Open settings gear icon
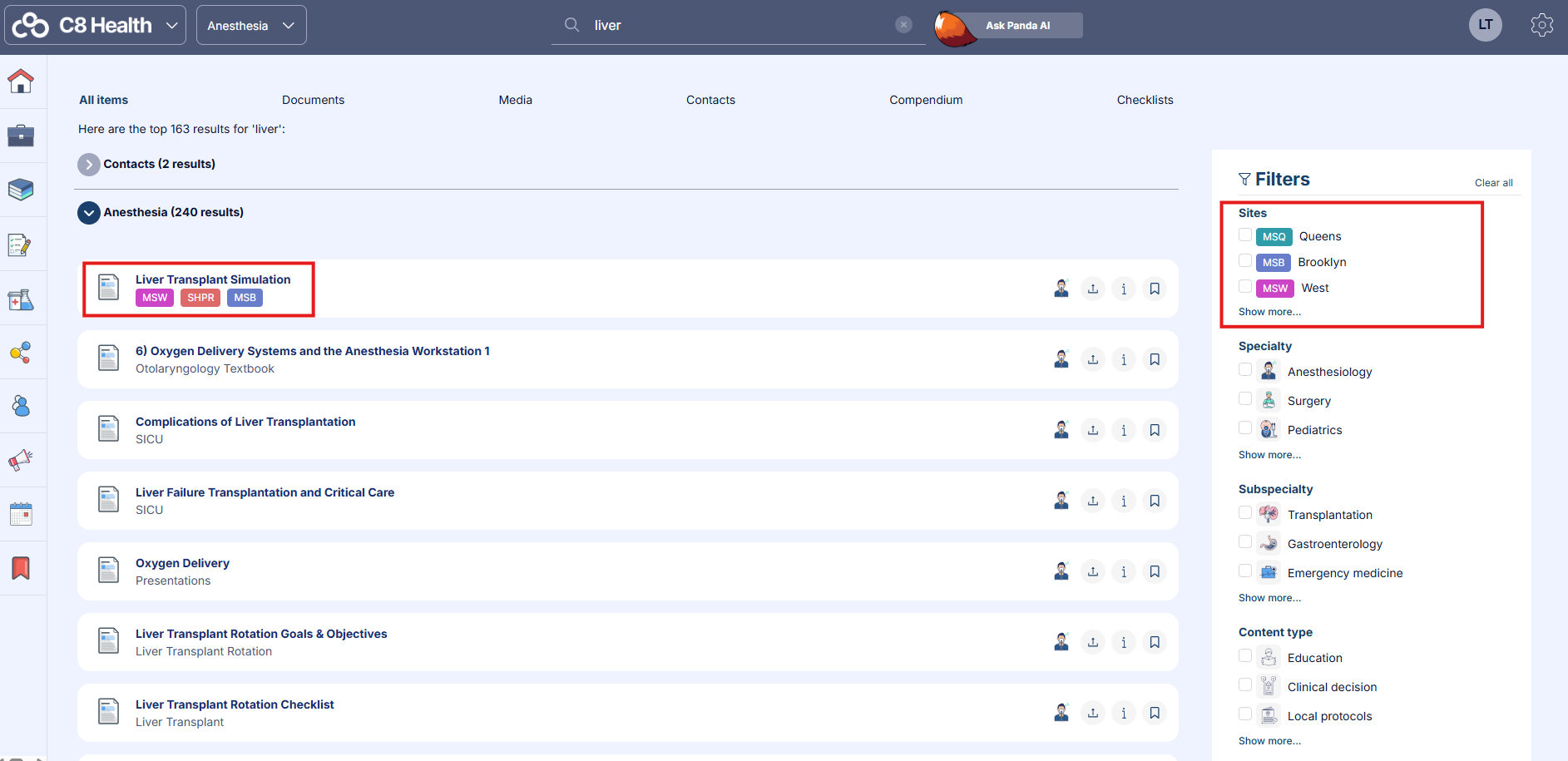 click(1541, 25)
